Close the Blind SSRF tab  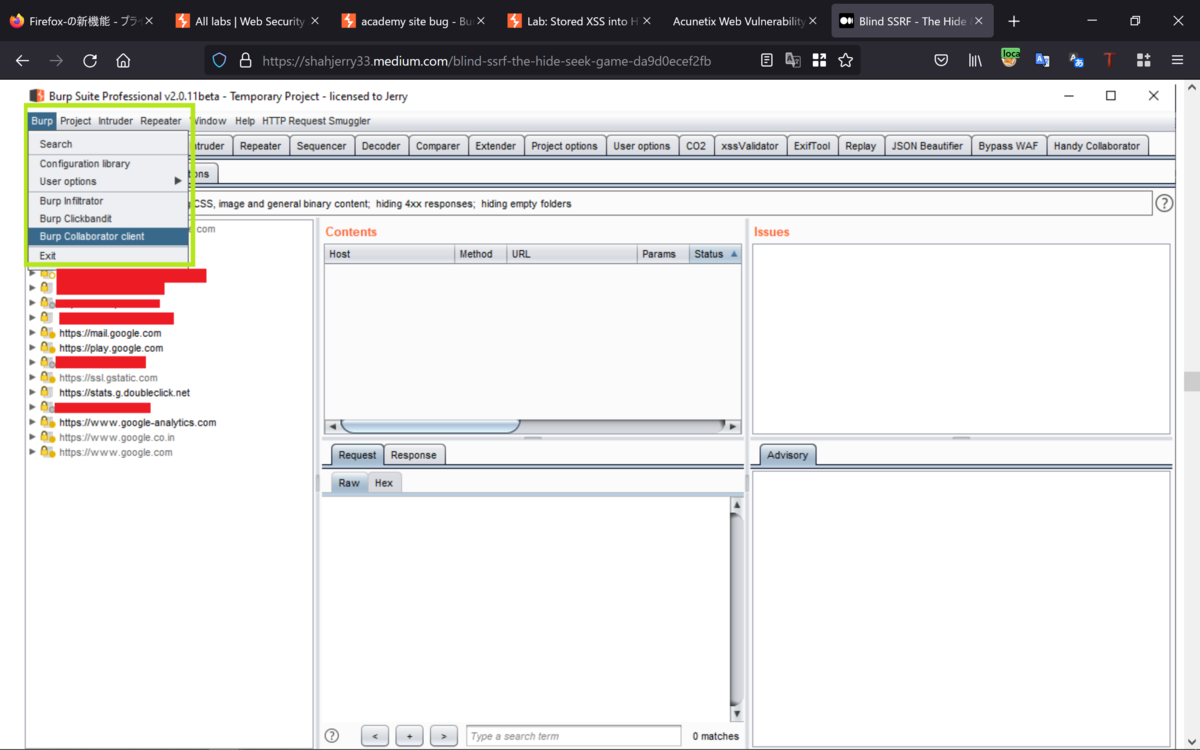pos(977,21)
